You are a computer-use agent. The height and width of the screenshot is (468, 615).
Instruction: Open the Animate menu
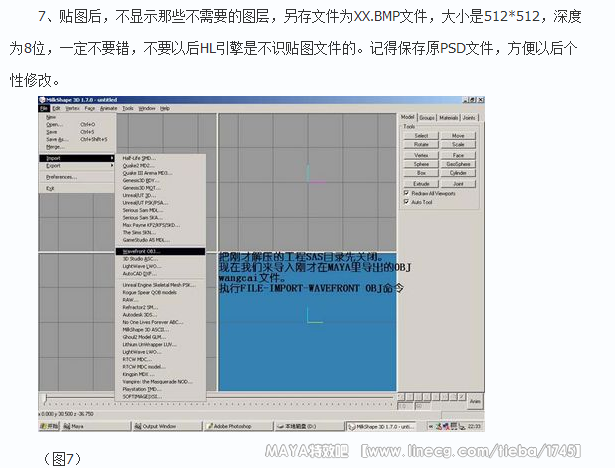[108, 108]
